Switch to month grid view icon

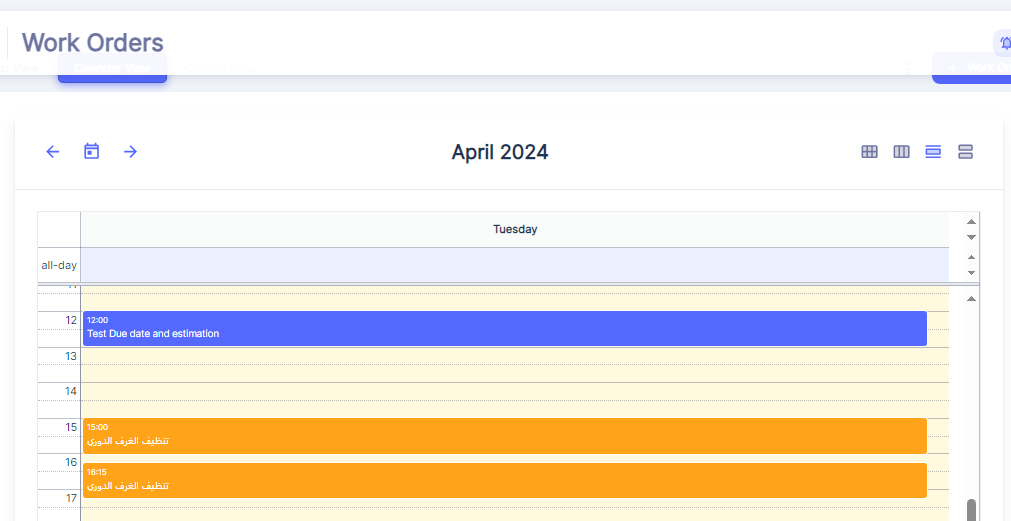(x=870, y=152)
